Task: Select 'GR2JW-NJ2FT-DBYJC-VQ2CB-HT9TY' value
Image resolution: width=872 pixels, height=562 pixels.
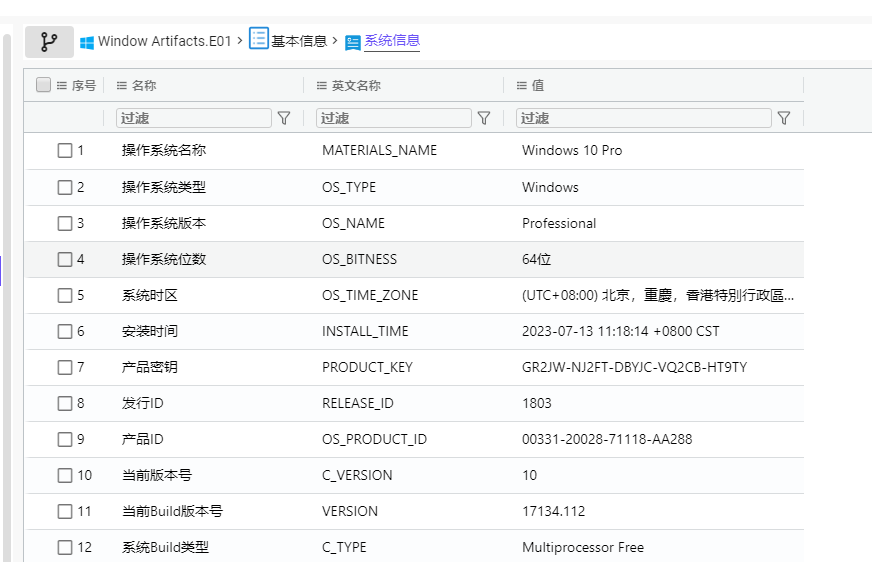Action: pyautogui.click(x=634, y=367)
